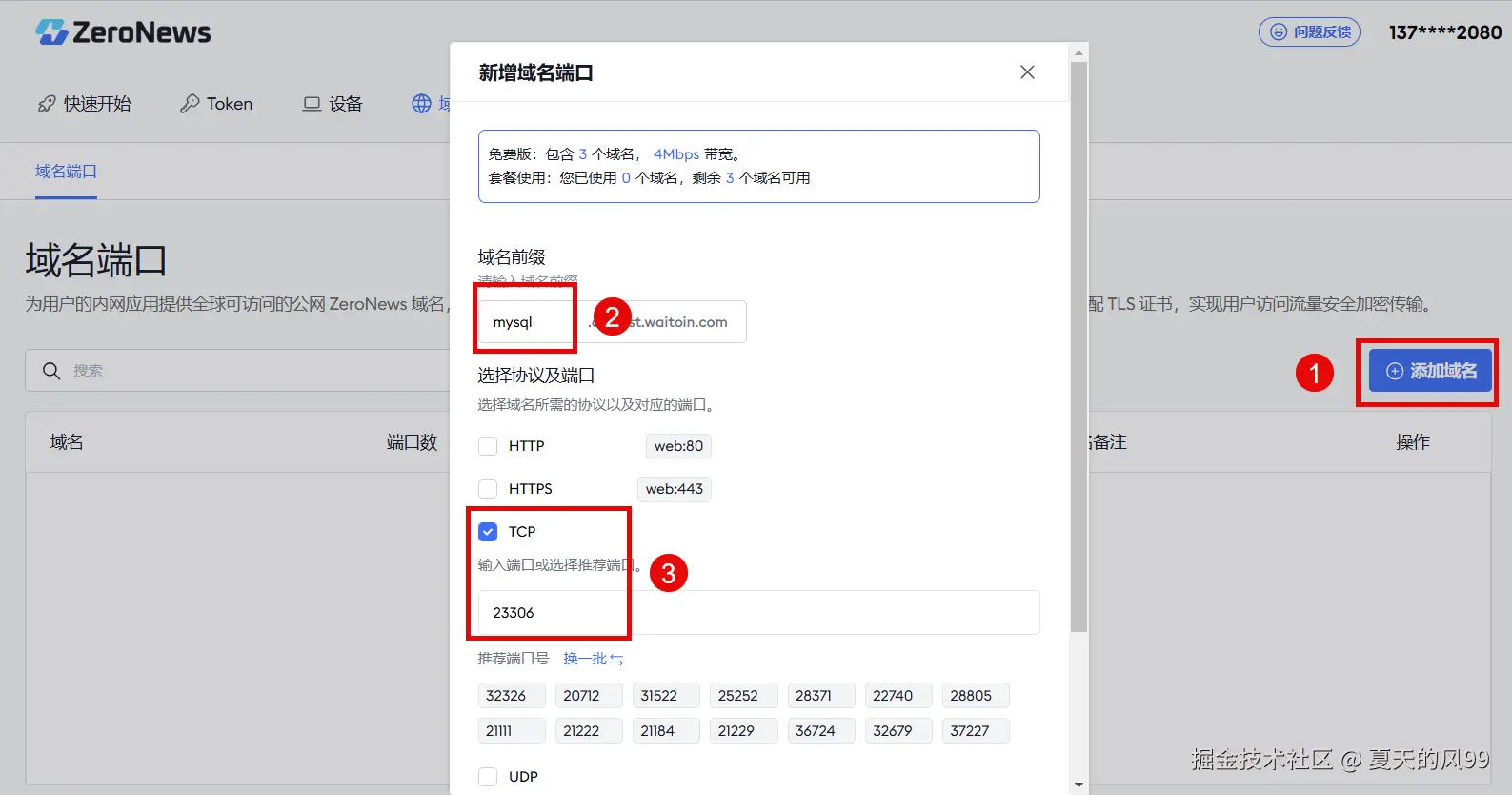
Task: Click the search magnifier icon
Action: (x=51, y=371)
